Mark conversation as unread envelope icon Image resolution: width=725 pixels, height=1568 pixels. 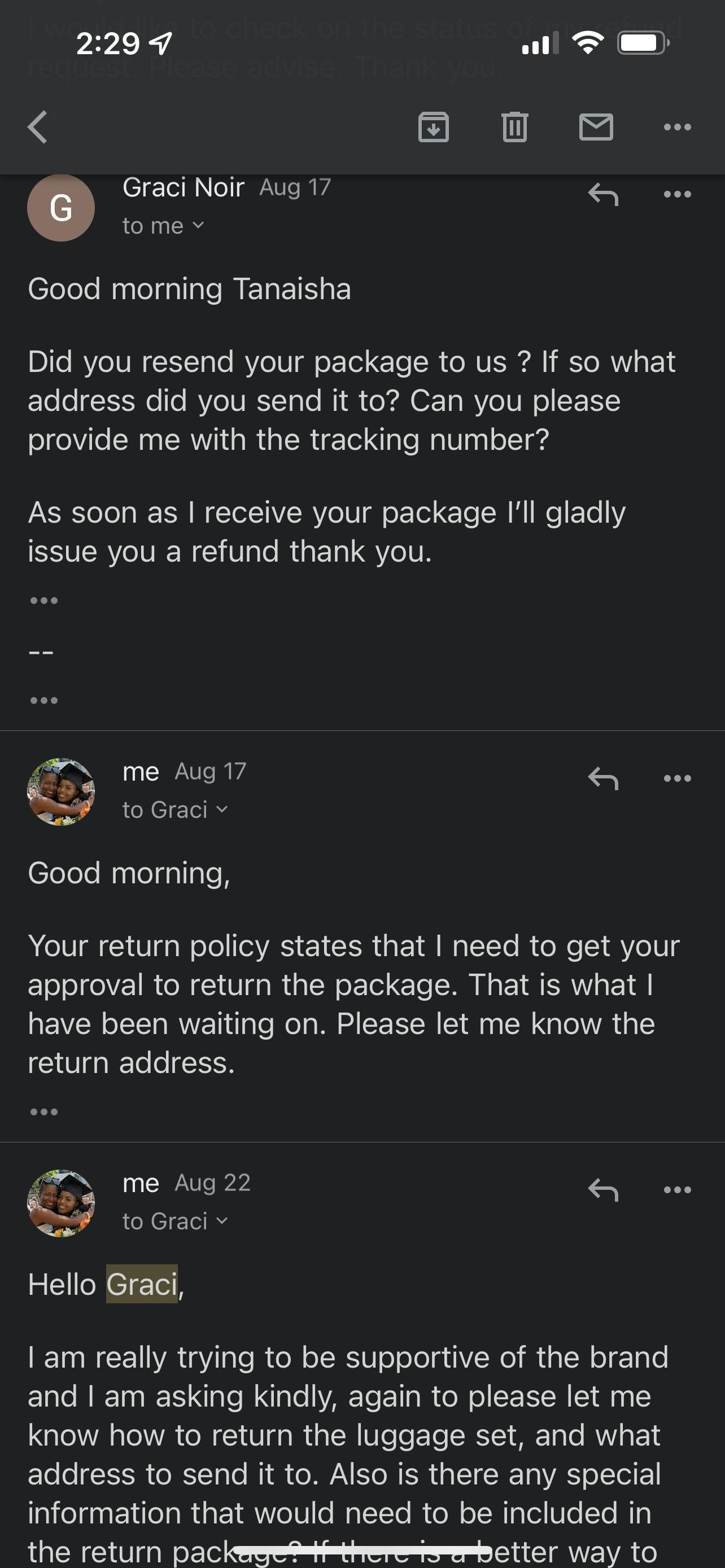(595, 127)
